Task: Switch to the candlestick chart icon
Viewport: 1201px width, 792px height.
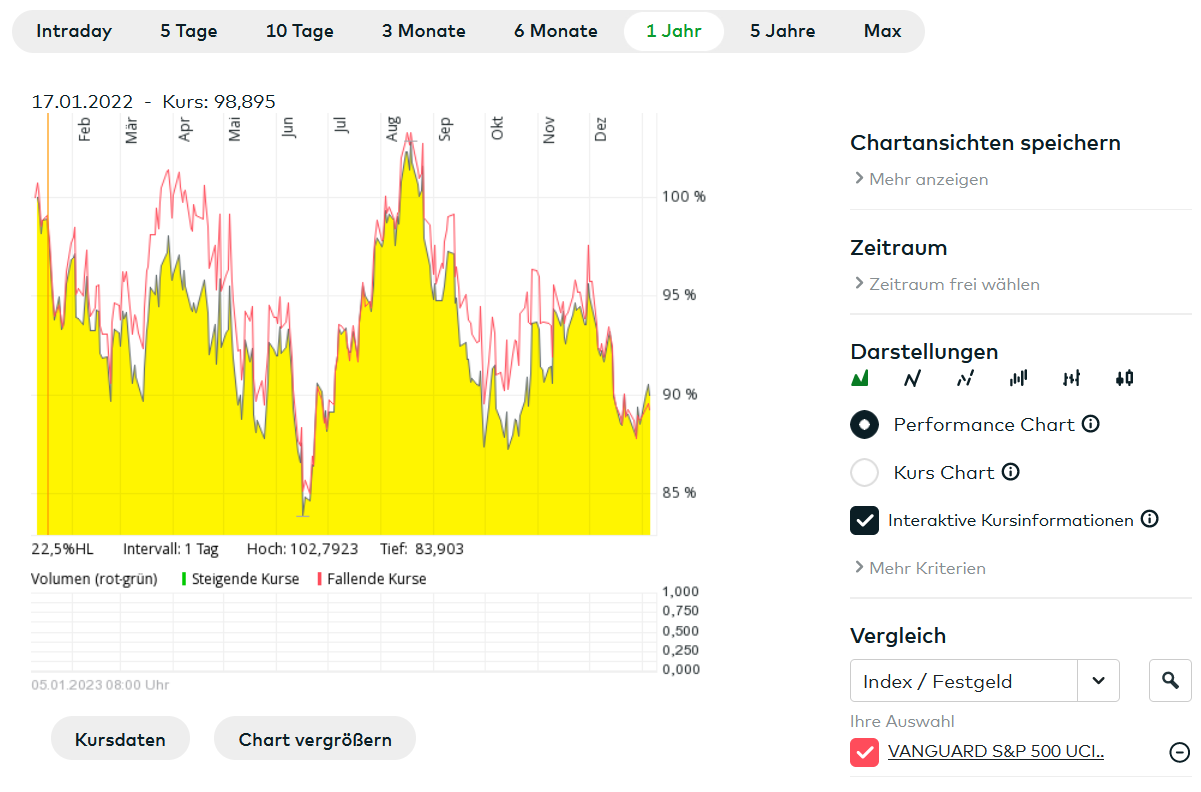Action: coord(1125,378)
